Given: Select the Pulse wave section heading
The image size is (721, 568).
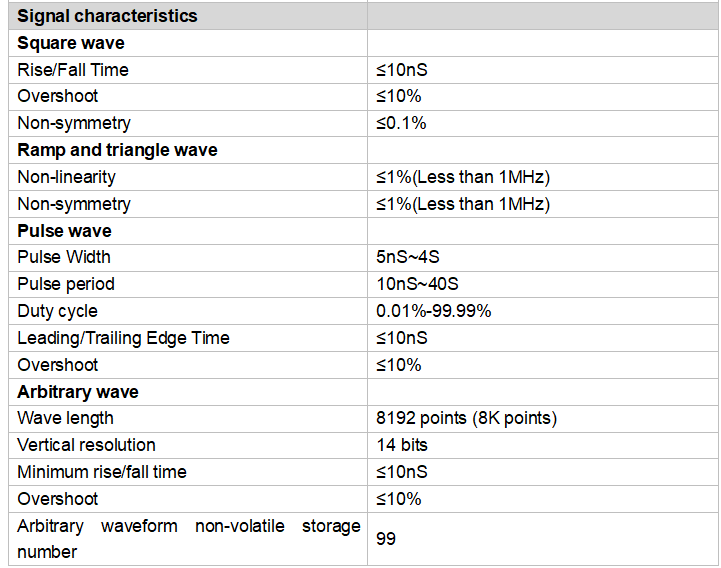Looking at the screenshot, I should (x=65, y=231).
